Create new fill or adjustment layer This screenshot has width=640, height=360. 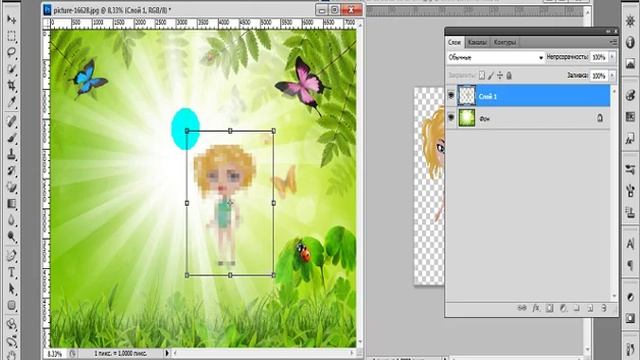(x=563, y=308)
